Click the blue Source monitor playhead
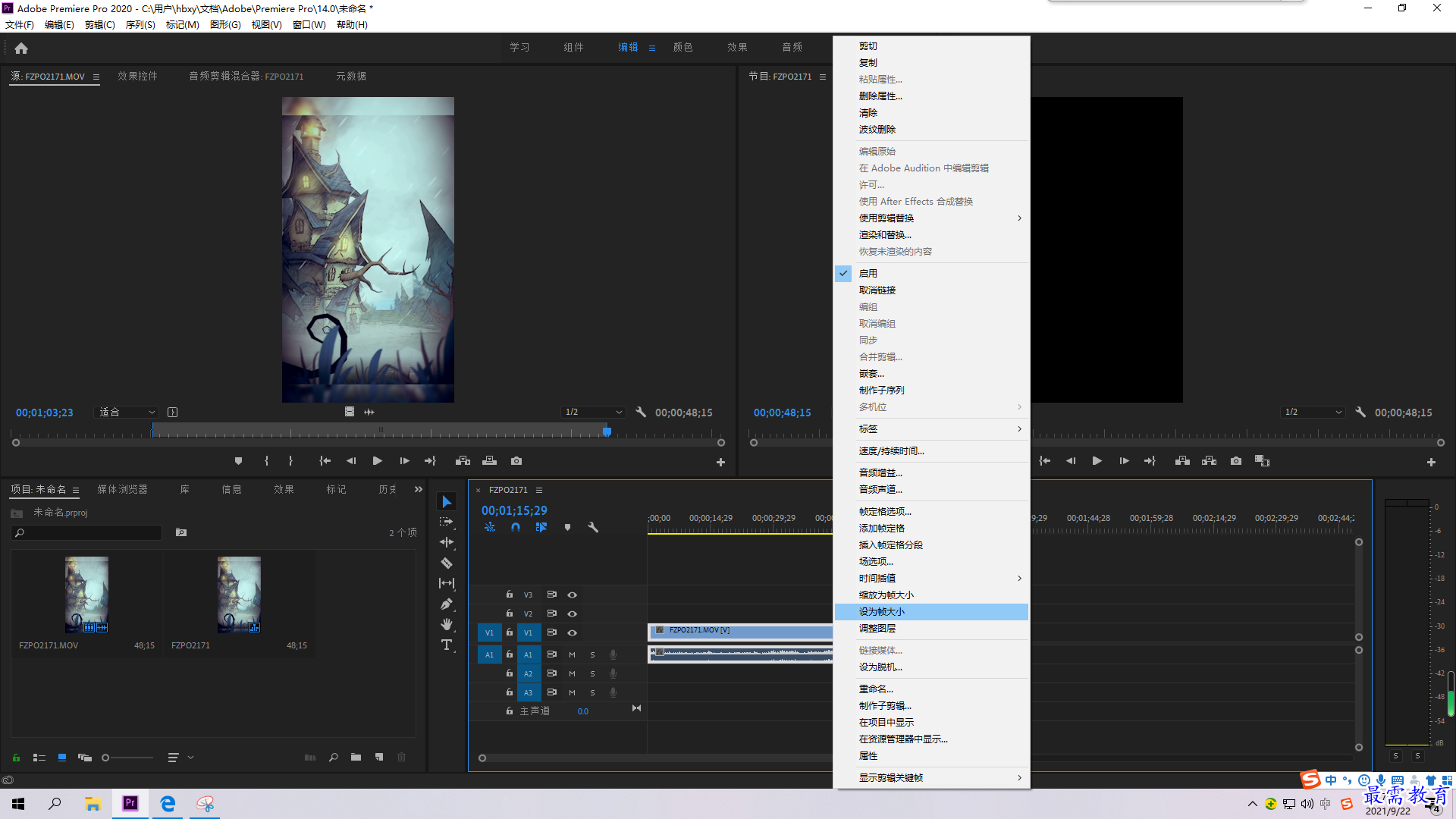 pos(607,431)
